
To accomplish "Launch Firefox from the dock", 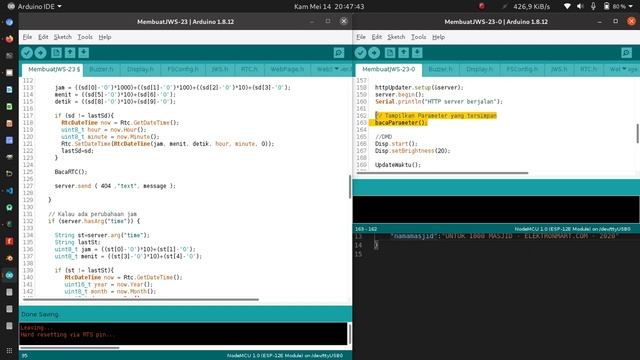I will click(x=9, y=39).
